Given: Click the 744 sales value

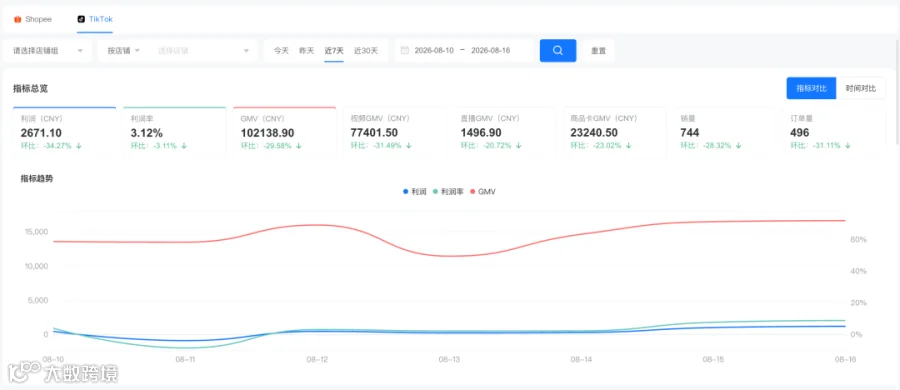Looking at the screenshot, I should pyautogui.click(x=690, y=133).
